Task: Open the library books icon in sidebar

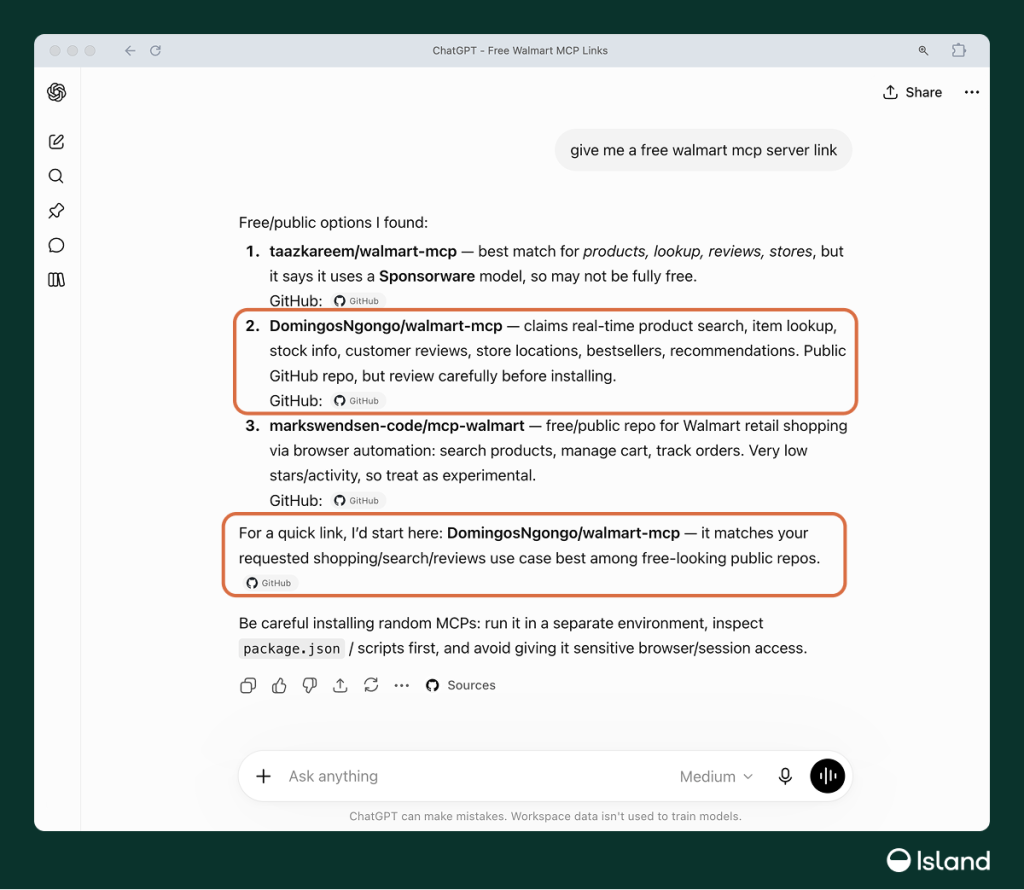Action: (x=56, y=279)
